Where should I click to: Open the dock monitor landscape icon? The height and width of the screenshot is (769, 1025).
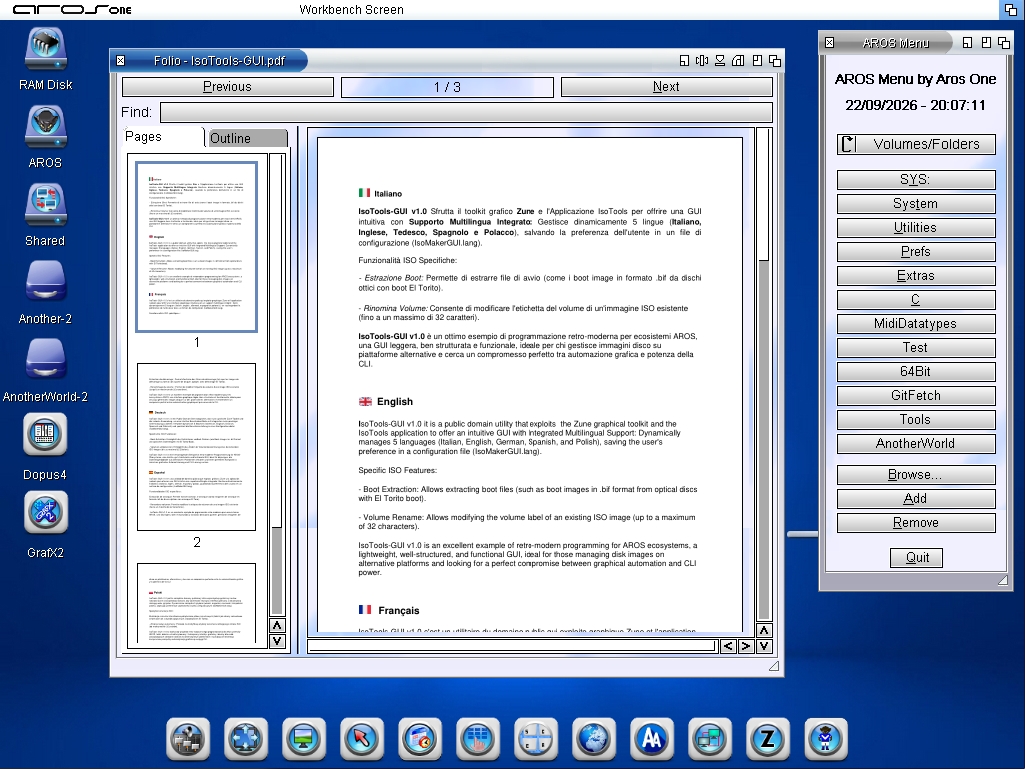[x=304, y=739]
